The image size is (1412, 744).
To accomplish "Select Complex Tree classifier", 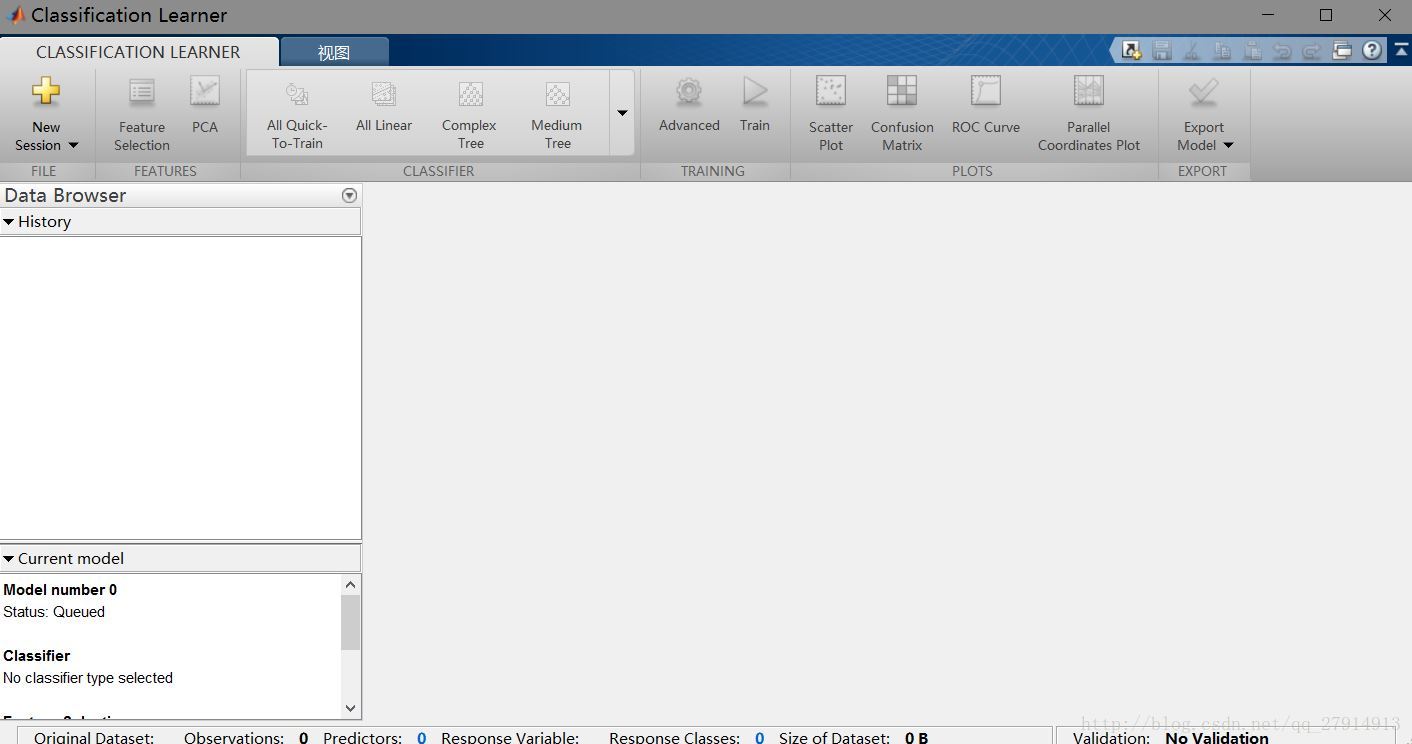I will [x=470, y=115].
